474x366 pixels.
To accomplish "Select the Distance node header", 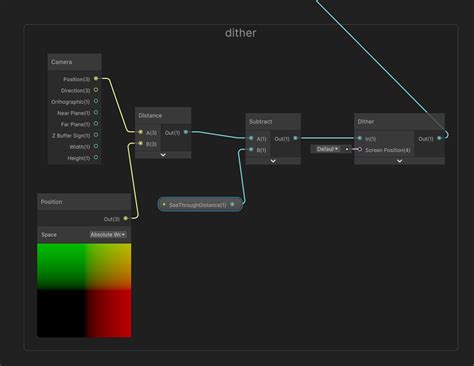I will click(163, 116).
